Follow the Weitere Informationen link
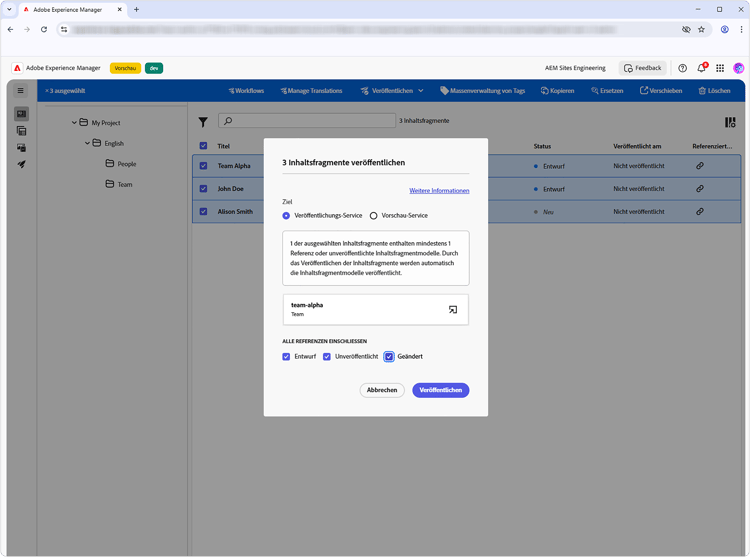Viewport: 750px width, 557px height. pos(439,191)
